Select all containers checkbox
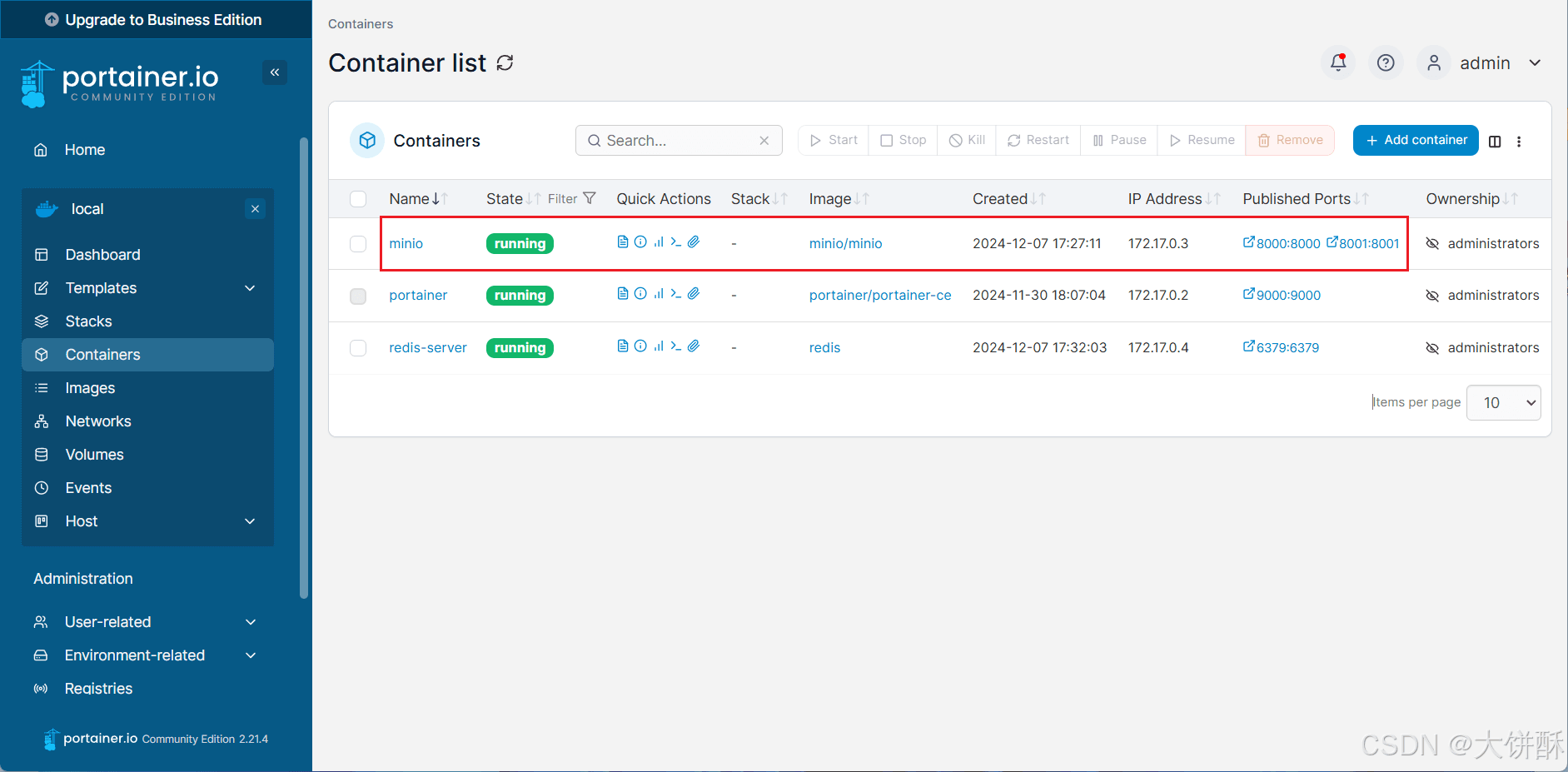 (x=358, y=199)
